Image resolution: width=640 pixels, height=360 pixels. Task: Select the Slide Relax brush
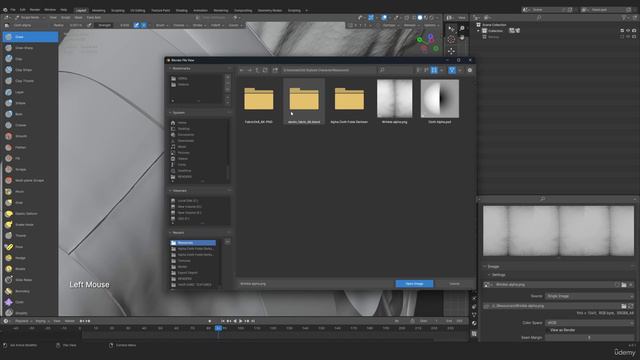(30, 280)
